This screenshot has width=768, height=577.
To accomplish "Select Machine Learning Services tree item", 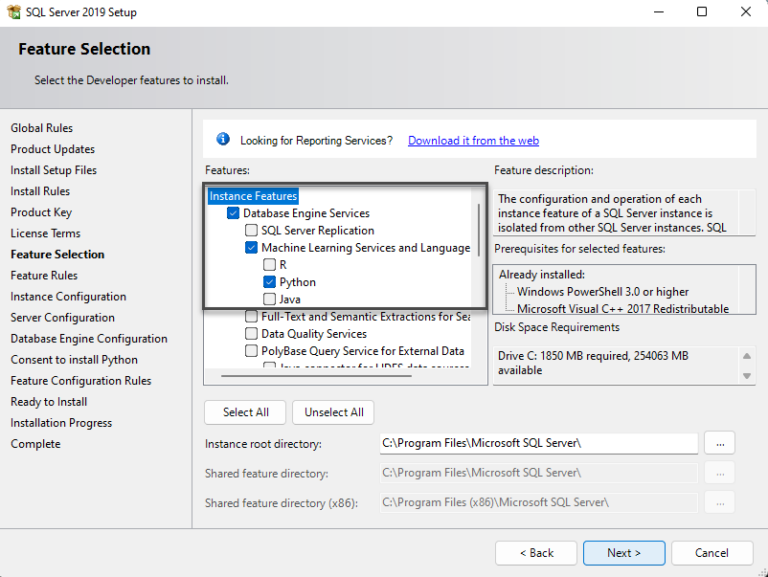I will [365, 248].
